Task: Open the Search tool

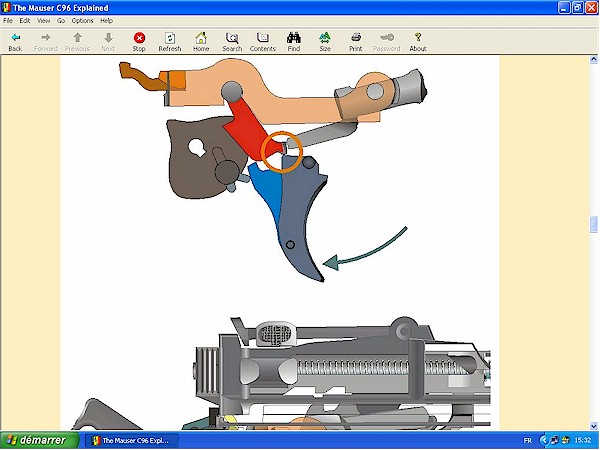Action: [232, 42]
